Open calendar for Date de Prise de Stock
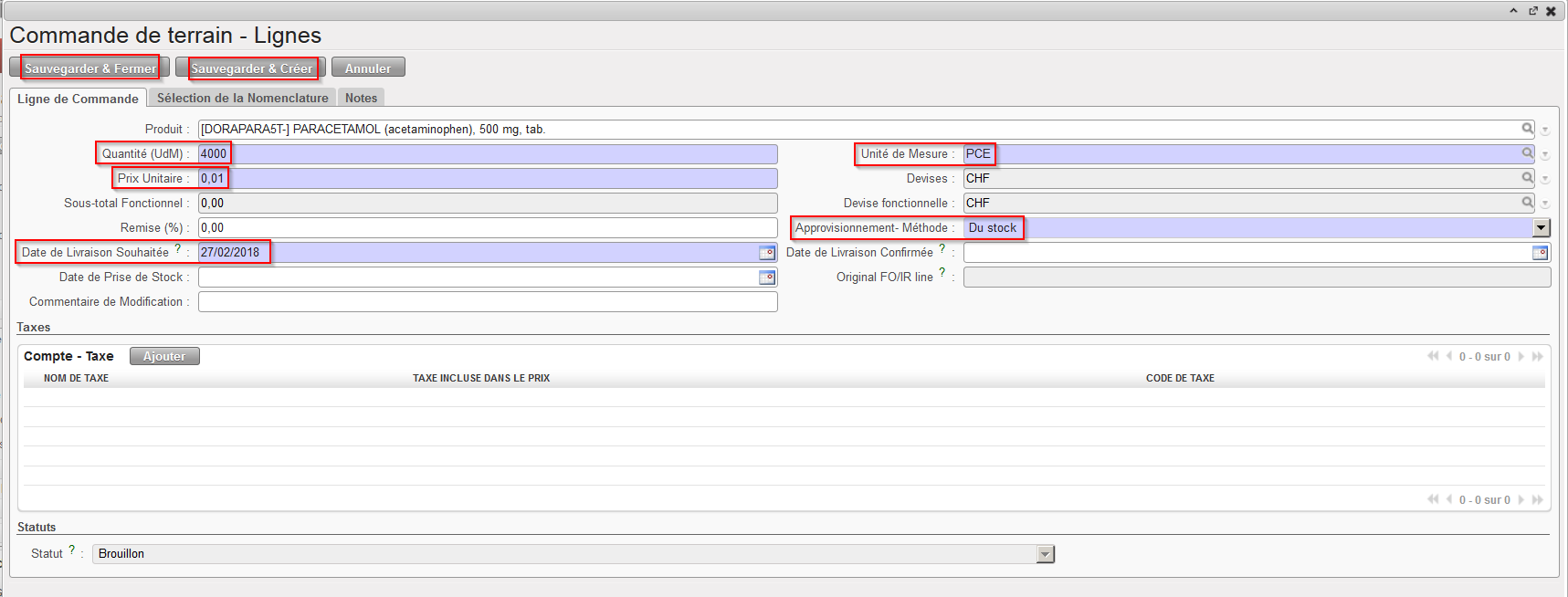The height and width of the screenshot is (597, 1568). pyautogui.click(x=767, y=278)
